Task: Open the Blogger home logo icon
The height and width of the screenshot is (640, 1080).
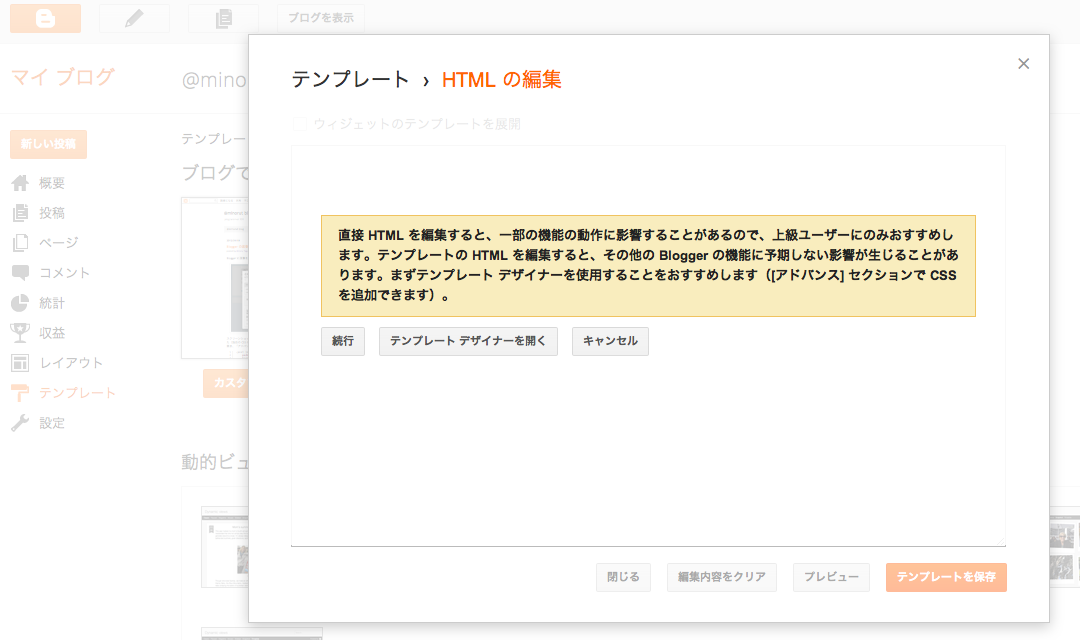Action: [43, 18]
